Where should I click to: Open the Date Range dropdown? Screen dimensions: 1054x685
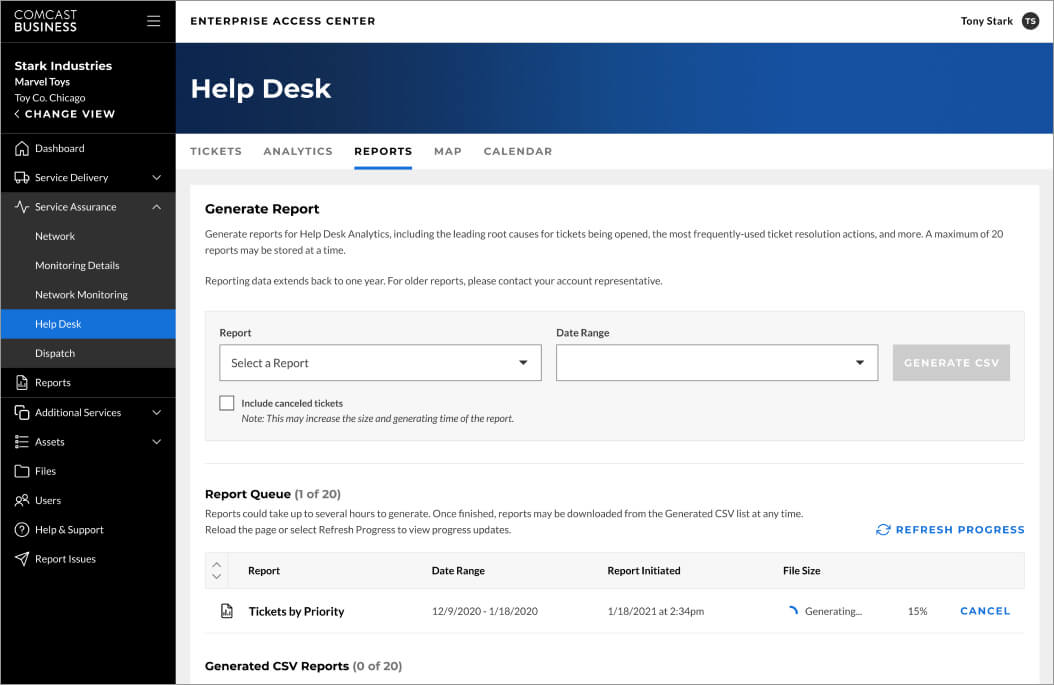716,363
